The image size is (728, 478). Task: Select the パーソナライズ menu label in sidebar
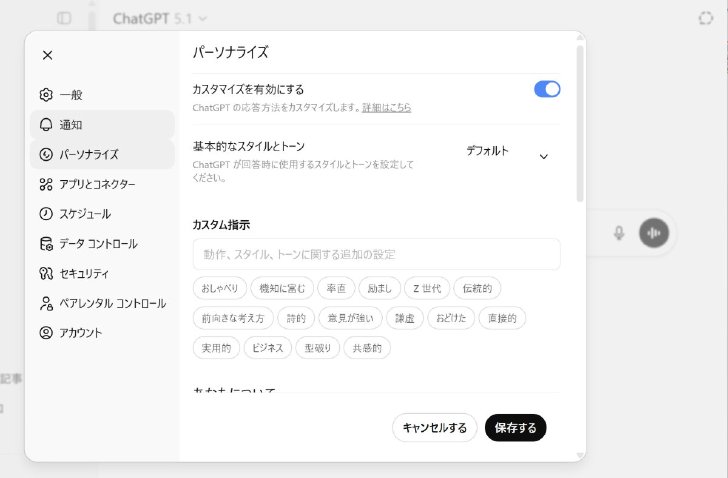[89, 155]
